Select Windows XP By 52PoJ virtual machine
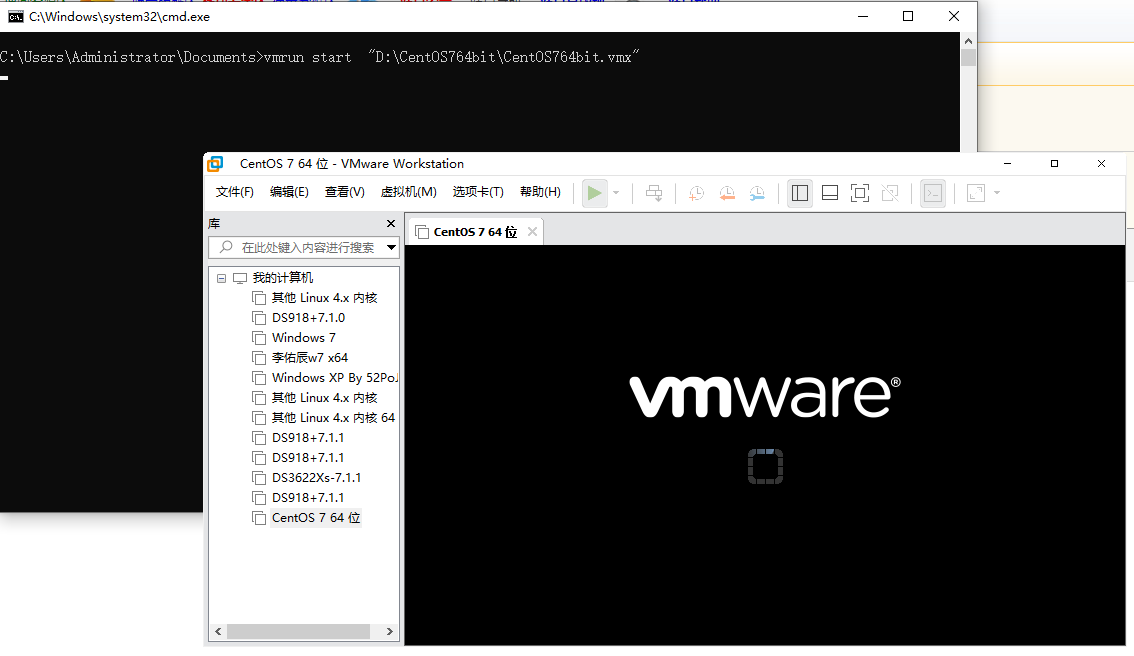Viewport: 1134px width, 656px height. (334, 378)
